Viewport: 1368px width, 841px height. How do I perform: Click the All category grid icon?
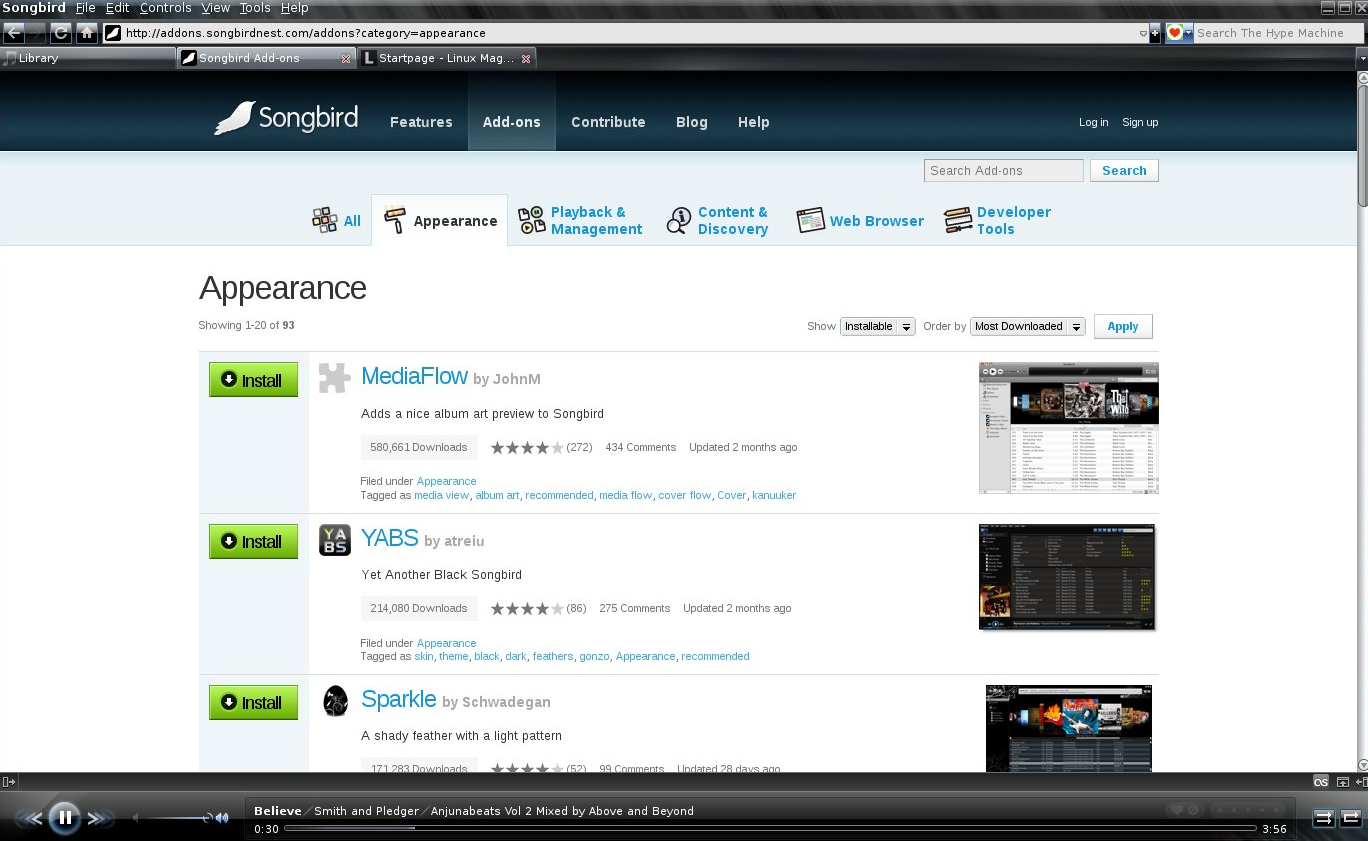[x=325, y=220]
